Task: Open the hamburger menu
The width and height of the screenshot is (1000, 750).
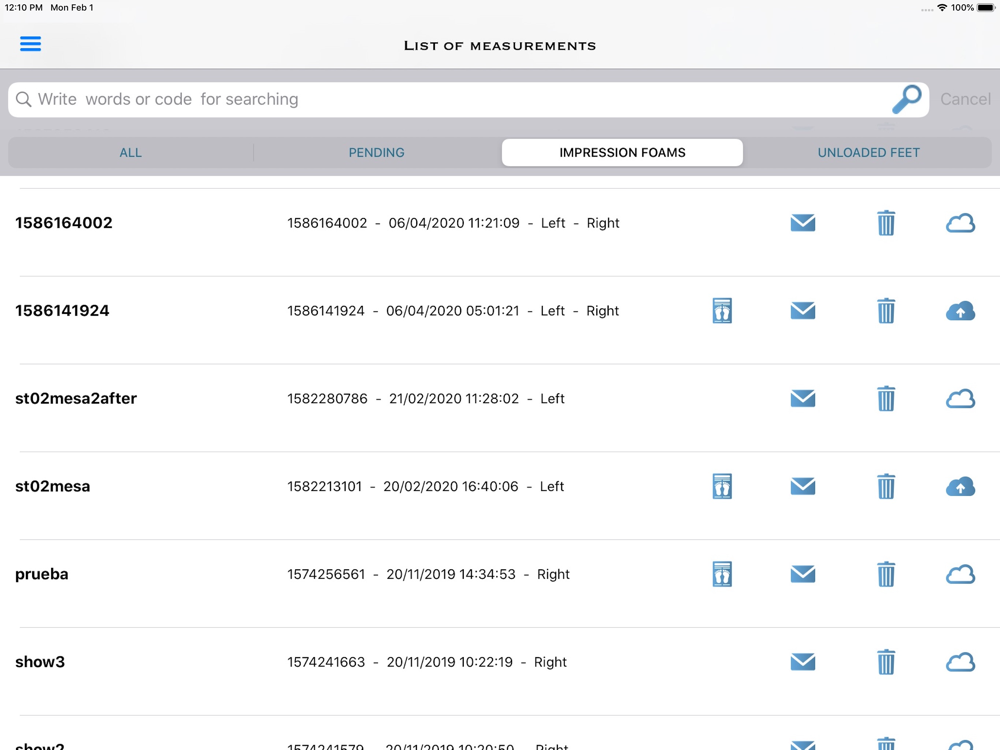Action: coord(30,44)
